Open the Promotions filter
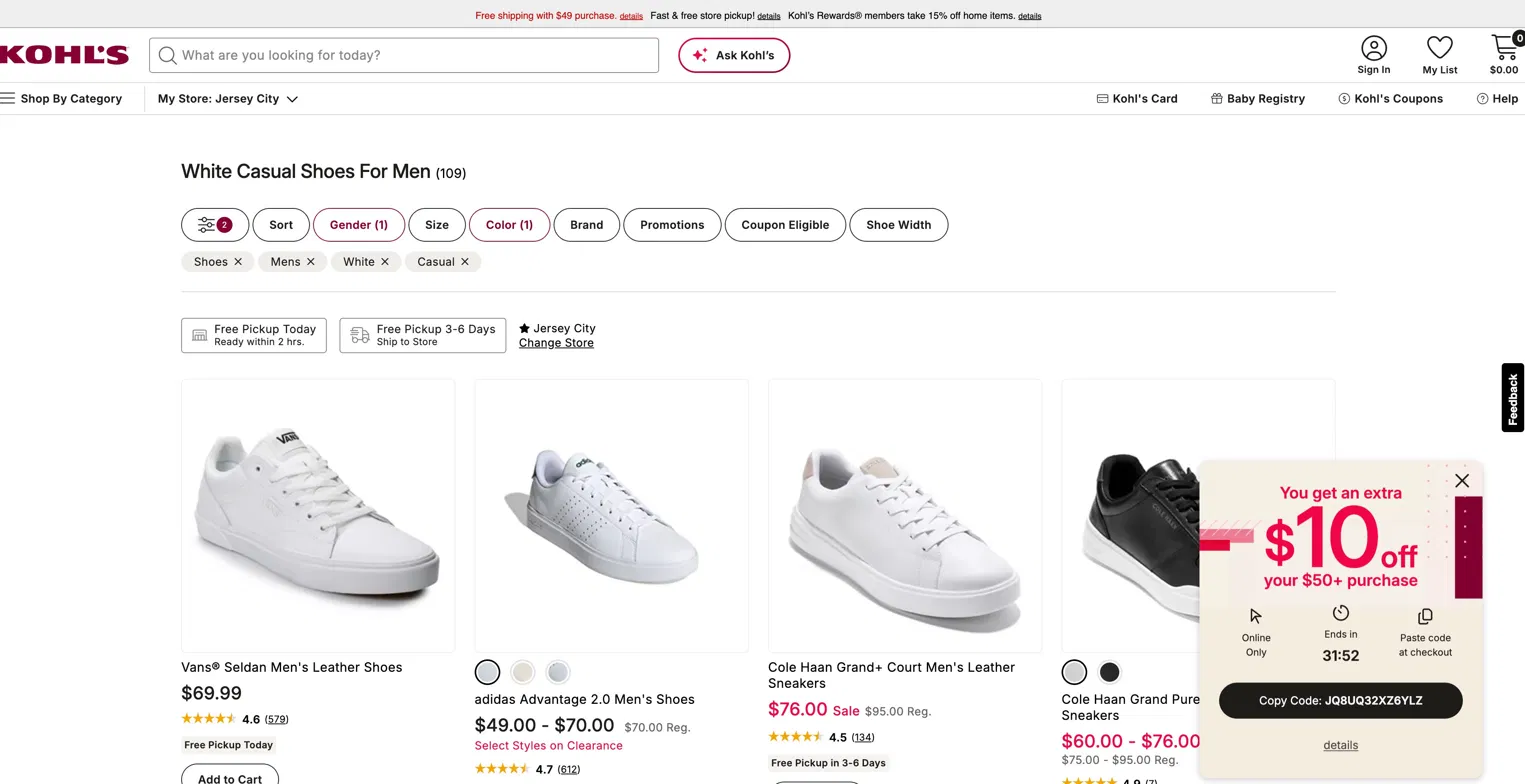The image size is (1525, 784). [x=672, y=225]
